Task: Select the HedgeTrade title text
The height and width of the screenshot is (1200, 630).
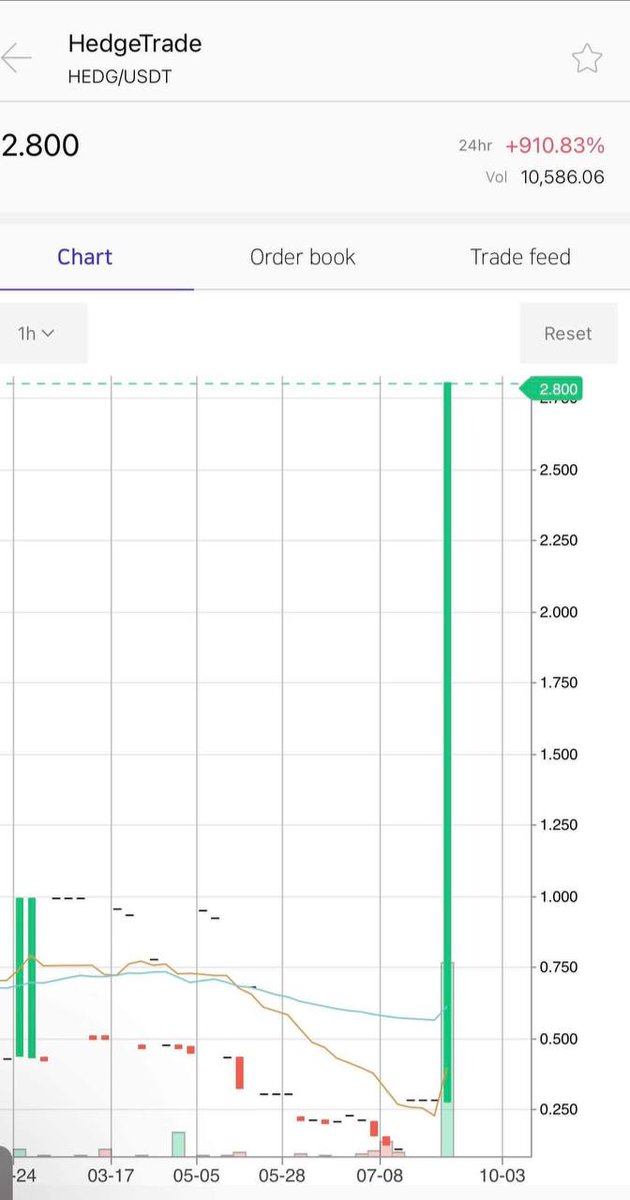Action: (x=134, y=43)
